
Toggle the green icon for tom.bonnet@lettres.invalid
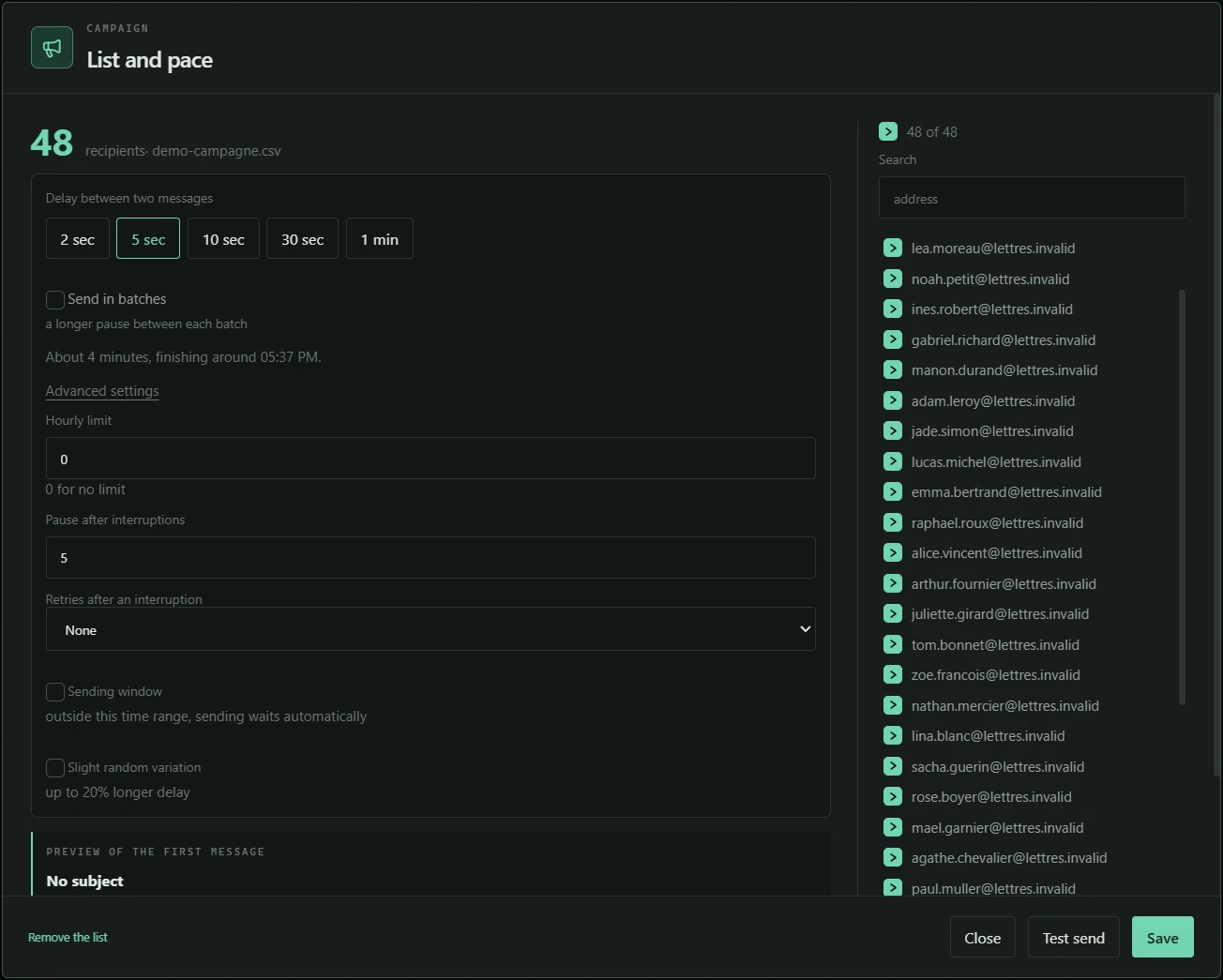[893, 644]
